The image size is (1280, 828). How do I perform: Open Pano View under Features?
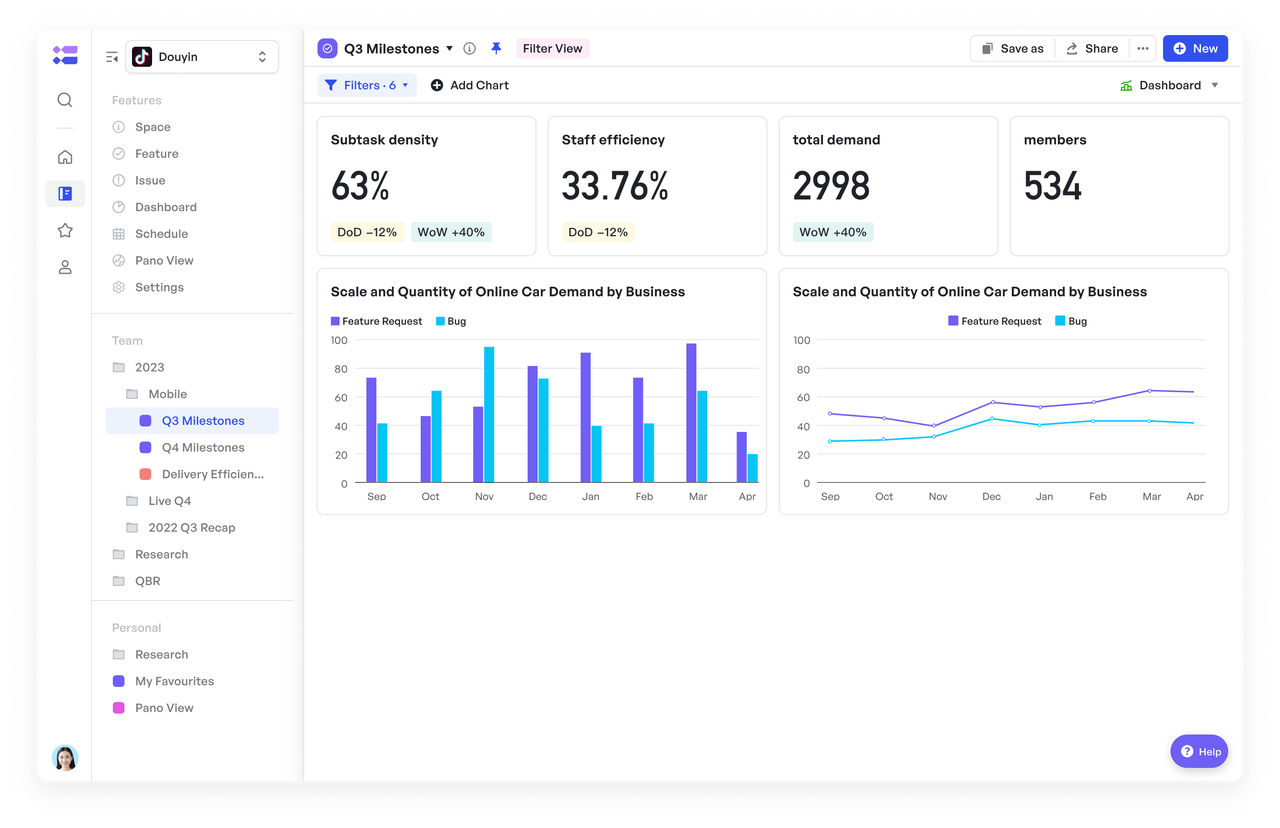point(164,261)
